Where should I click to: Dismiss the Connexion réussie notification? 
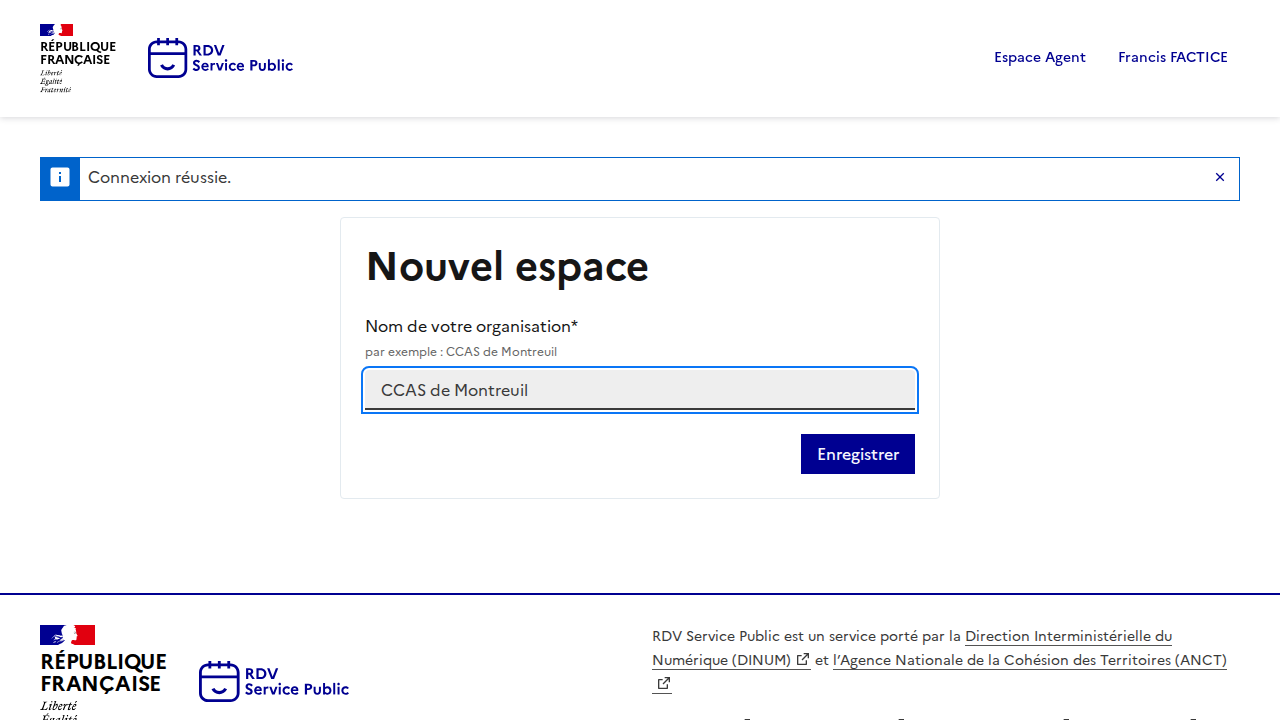1219,177
